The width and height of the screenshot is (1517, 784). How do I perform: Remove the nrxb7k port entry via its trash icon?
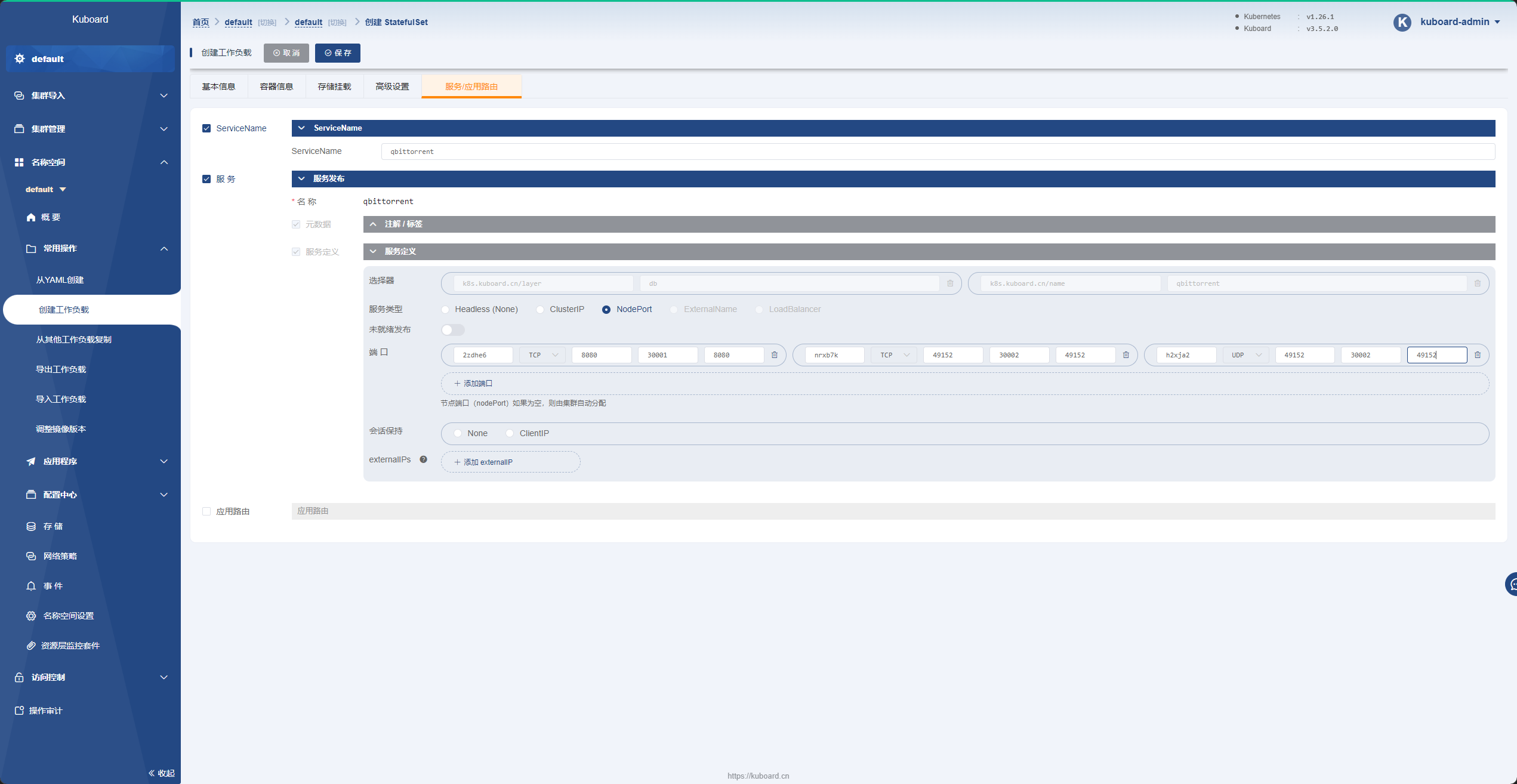point(1126,355)
